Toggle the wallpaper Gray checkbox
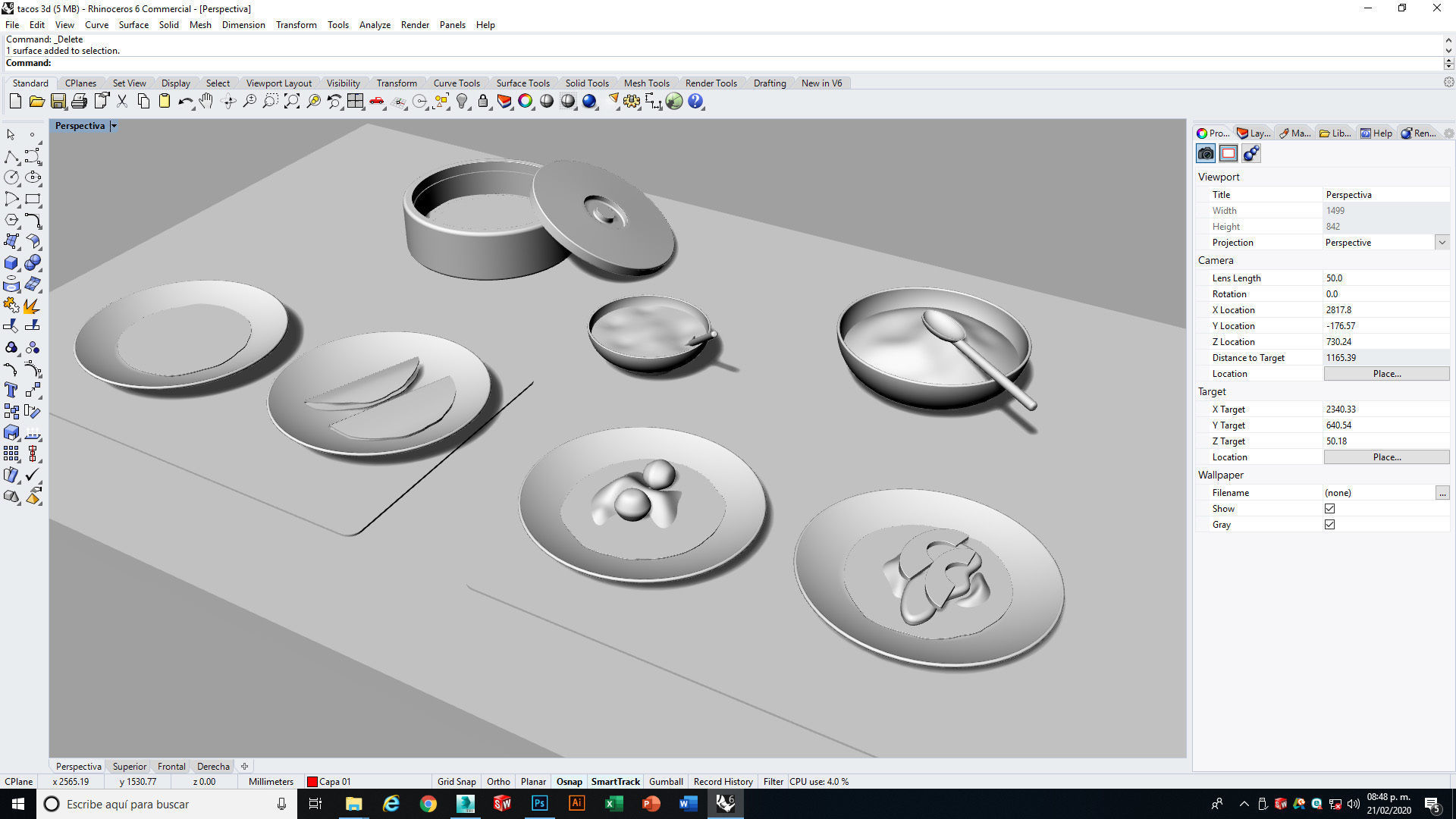1456x819 pixels. click(x=1329, y=525)
